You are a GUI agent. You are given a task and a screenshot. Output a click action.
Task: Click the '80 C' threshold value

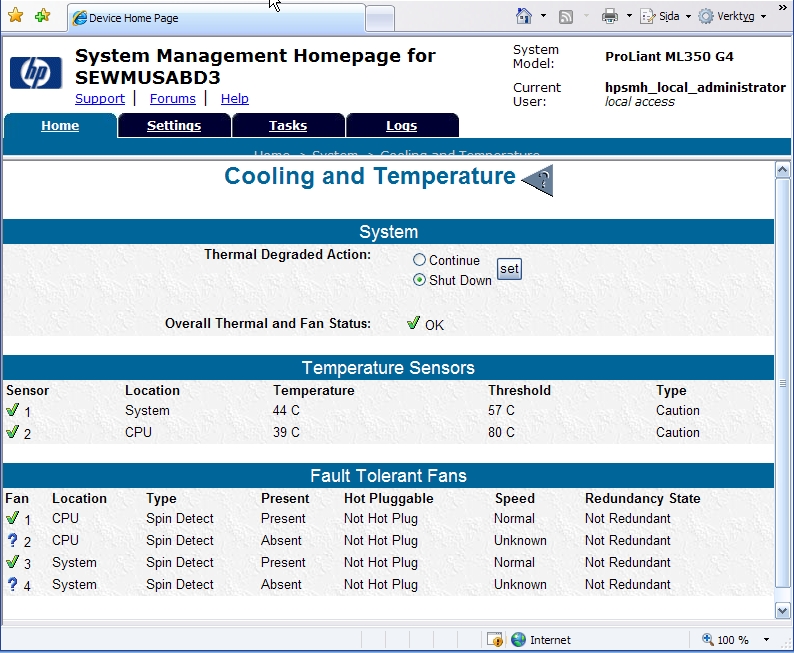click(x=501, y=432)
